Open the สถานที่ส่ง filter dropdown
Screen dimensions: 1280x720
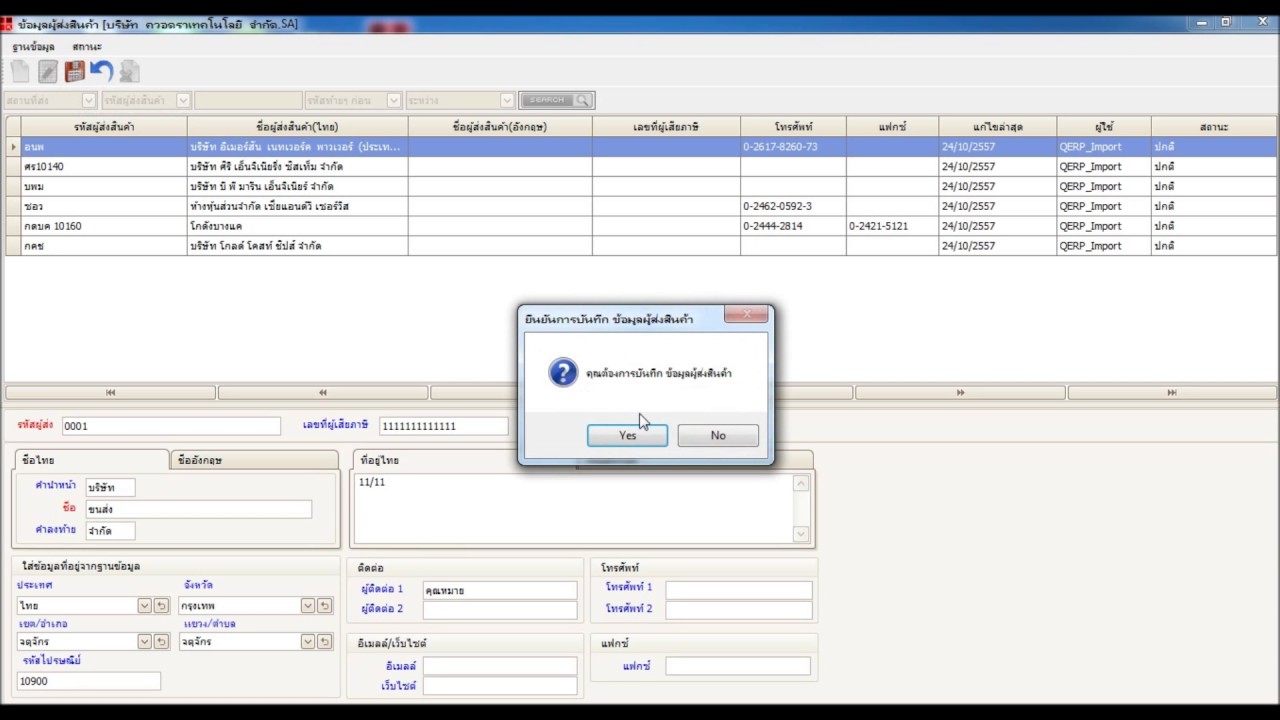tap(89, 100)
